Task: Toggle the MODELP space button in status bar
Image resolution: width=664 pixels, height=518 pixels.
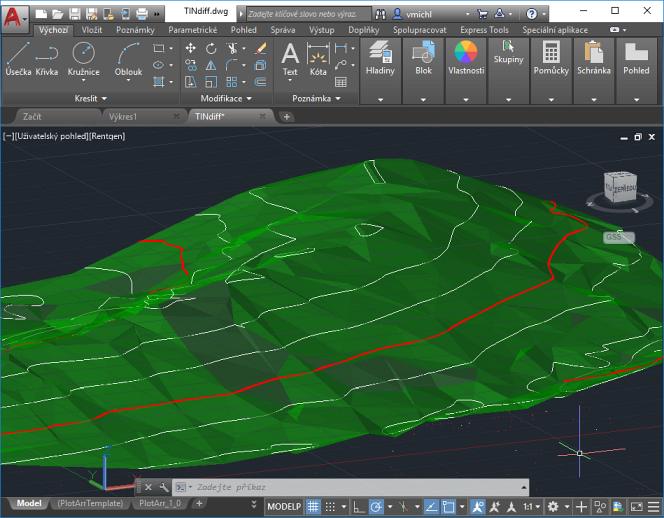Action: 283,506
